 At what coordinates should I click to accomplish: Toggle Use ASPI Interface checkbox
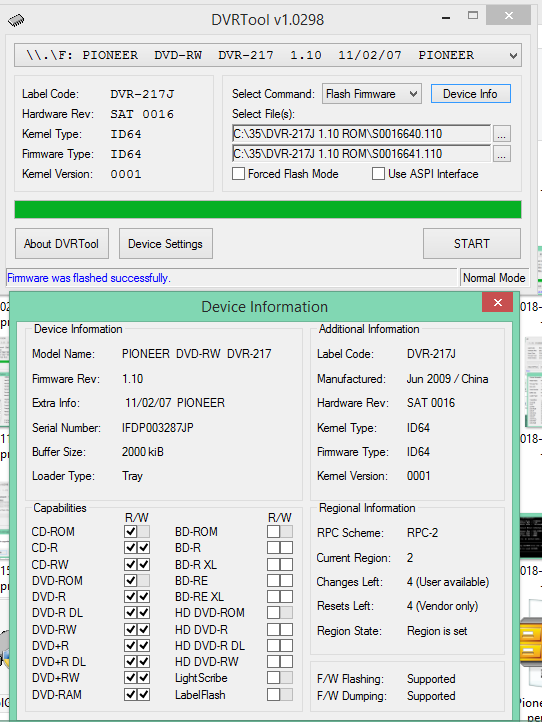(x=378, y=174)
